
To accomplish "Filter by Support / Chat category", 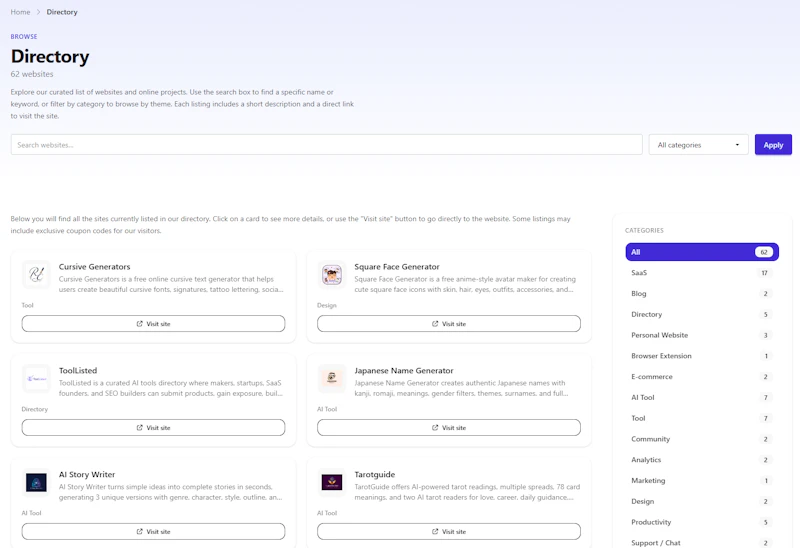I will pos(702,543).
